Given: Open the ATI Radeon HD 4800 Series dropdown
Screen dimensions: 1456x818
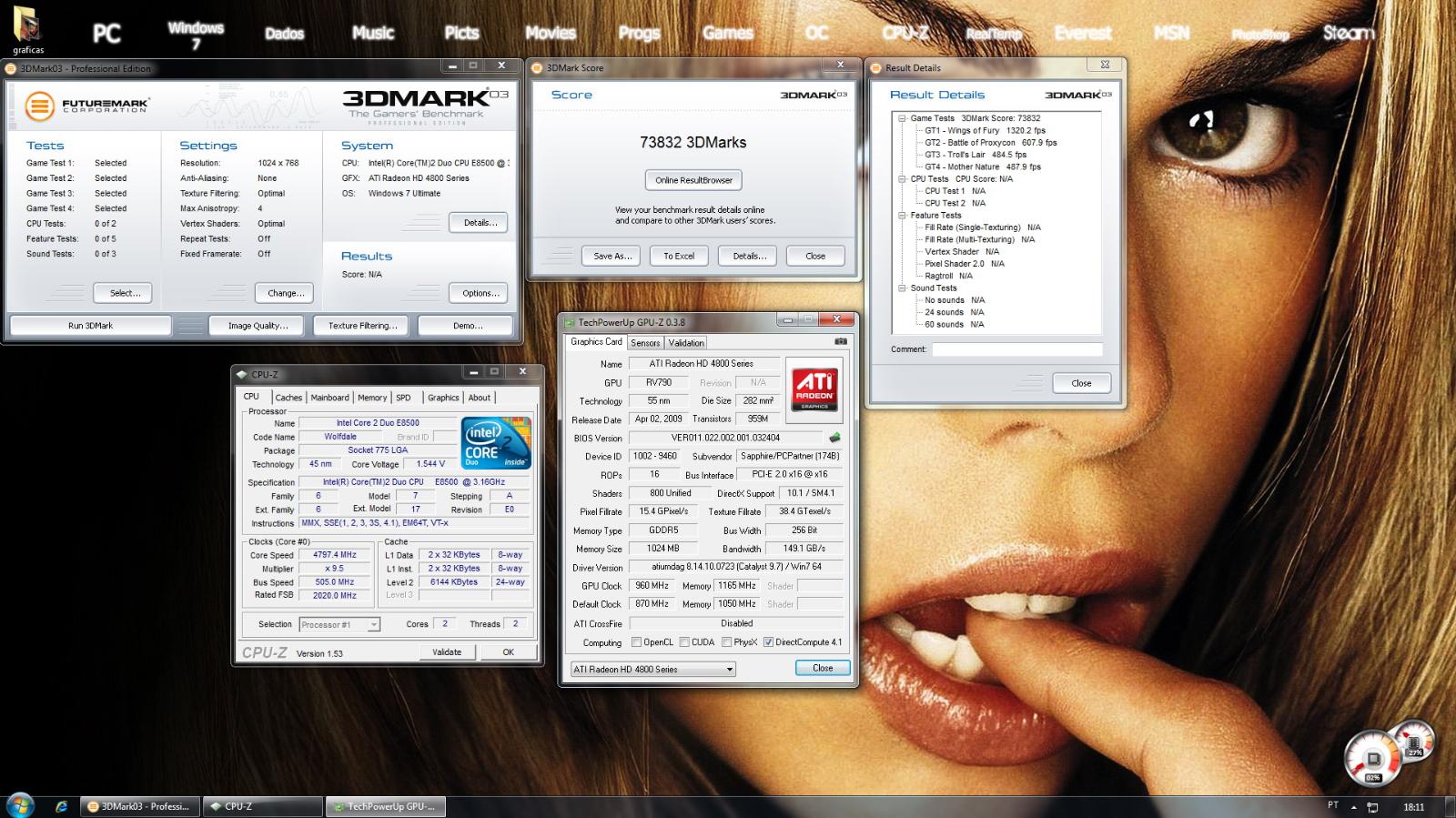Looking at the screenshot, I should [x=653, y=669].
